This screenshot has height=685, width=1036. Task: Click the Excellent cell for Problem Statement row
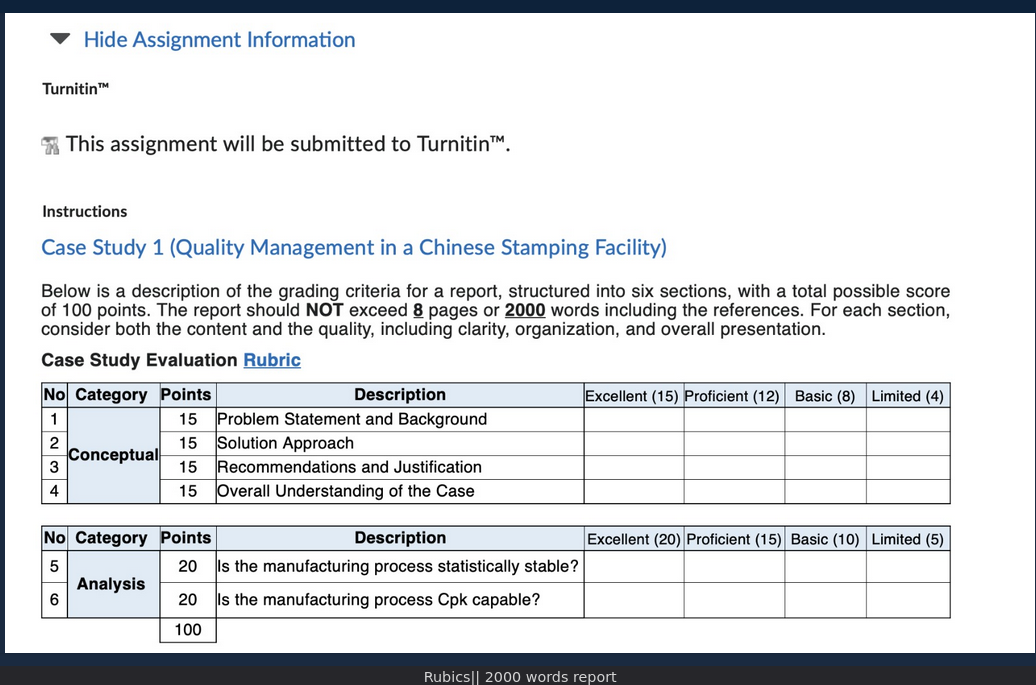[x=634, y=419]
